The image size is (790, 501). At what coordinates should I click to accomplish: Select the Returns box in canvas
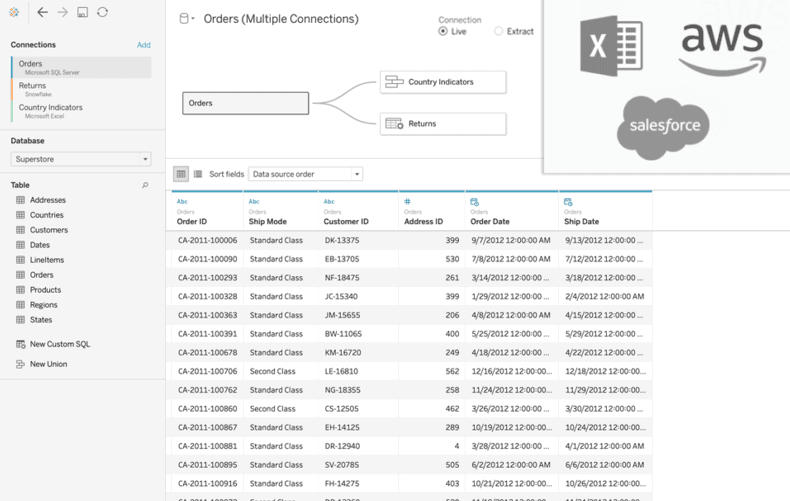[443, 123]
